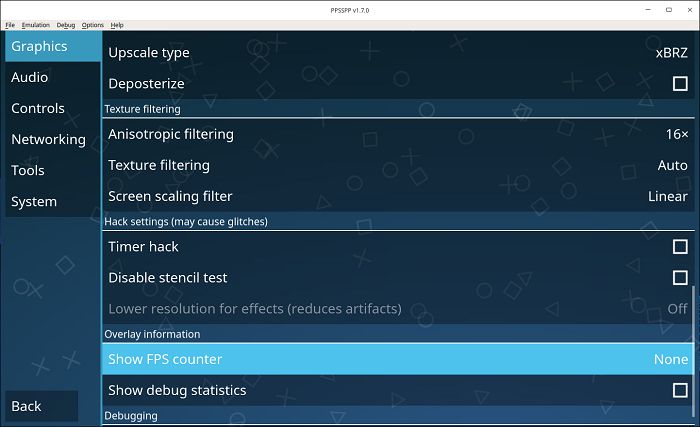Screen dimensions: 700x427
Task: Click the Back button
Action: coord(42,406)
